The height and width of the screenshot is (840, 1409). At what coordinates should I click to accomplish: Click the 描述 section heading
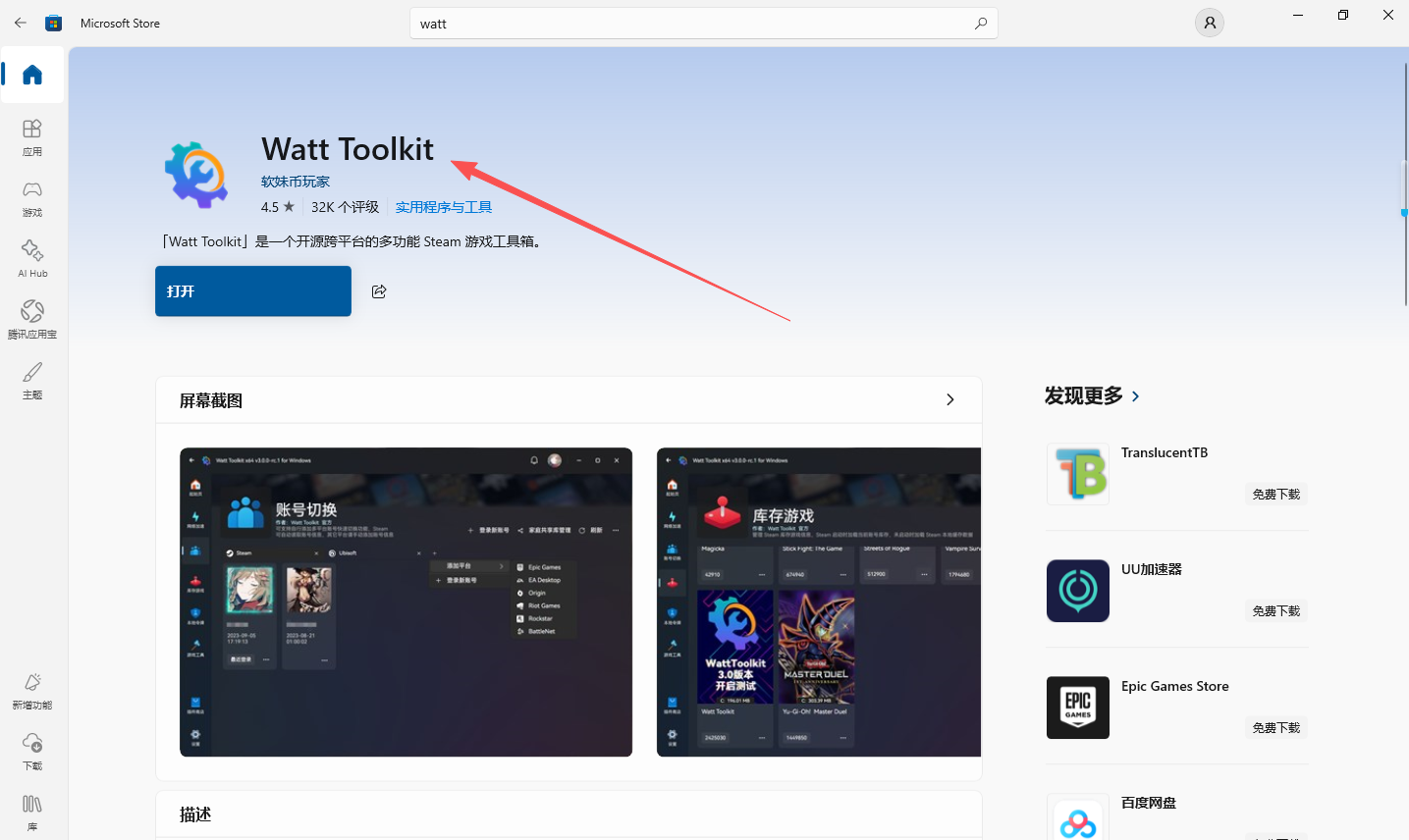(x=195, y=814)
